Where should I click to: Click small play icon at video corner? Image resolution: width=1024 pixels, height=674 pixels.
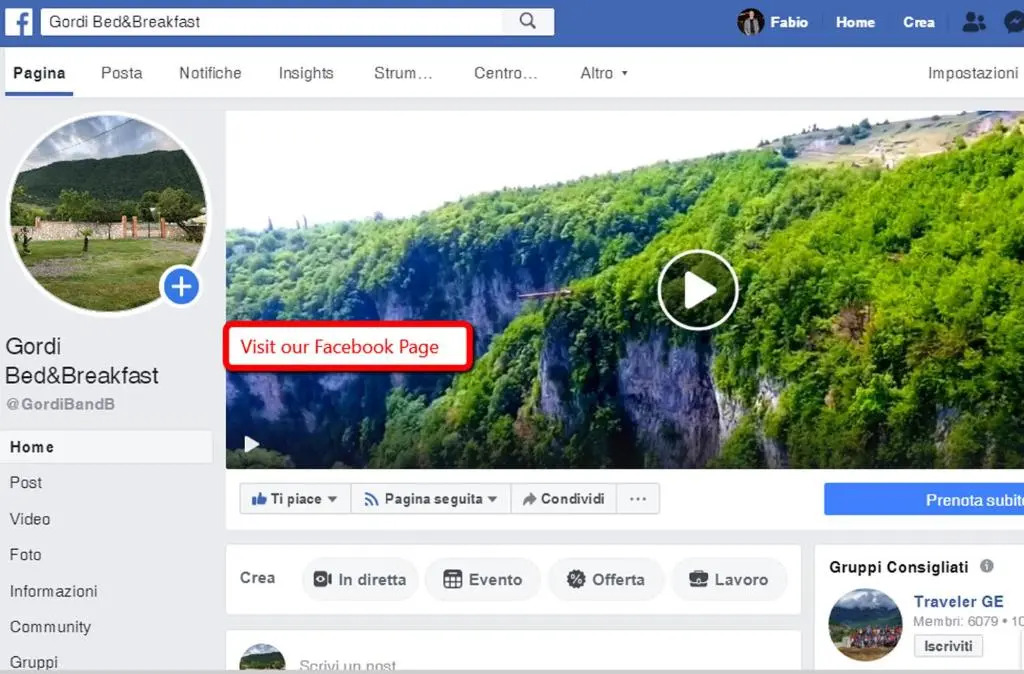[252, 444]
